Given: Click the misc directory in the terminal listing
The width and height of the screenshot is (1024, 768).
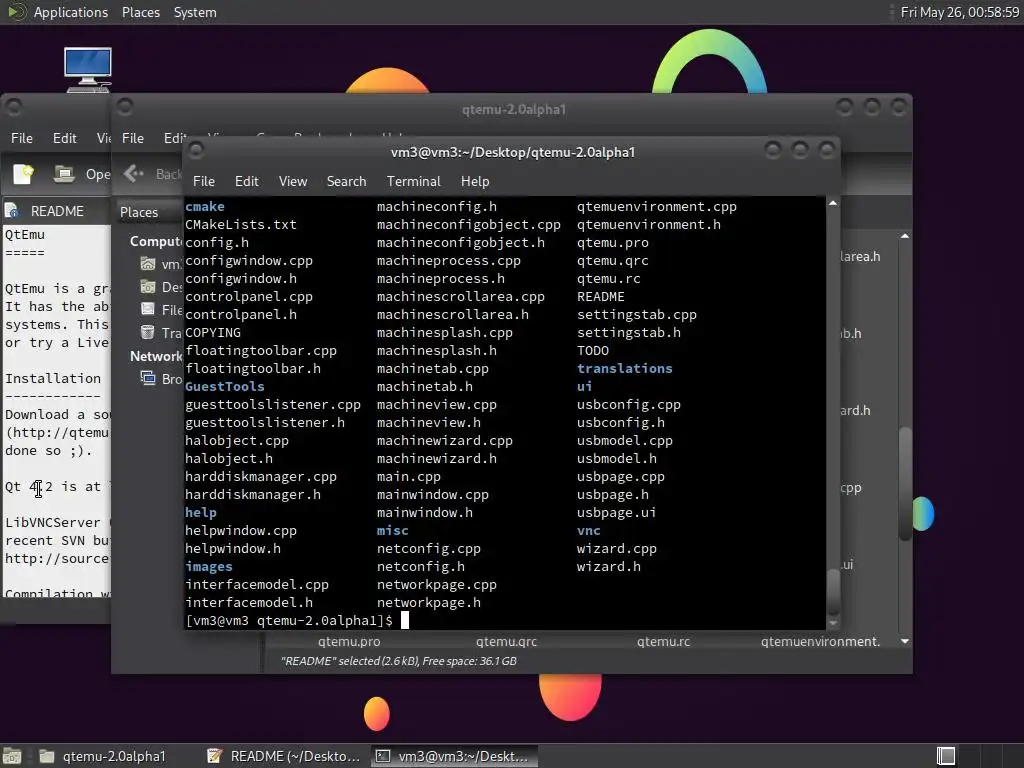Looking at the screenshot, I should tap(392, 530).
